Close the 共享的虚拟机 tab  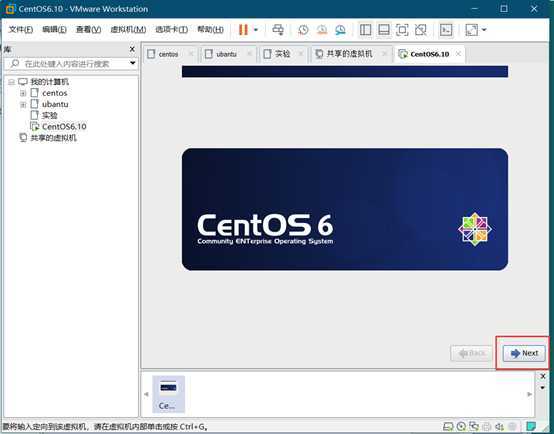pos(384,54)
